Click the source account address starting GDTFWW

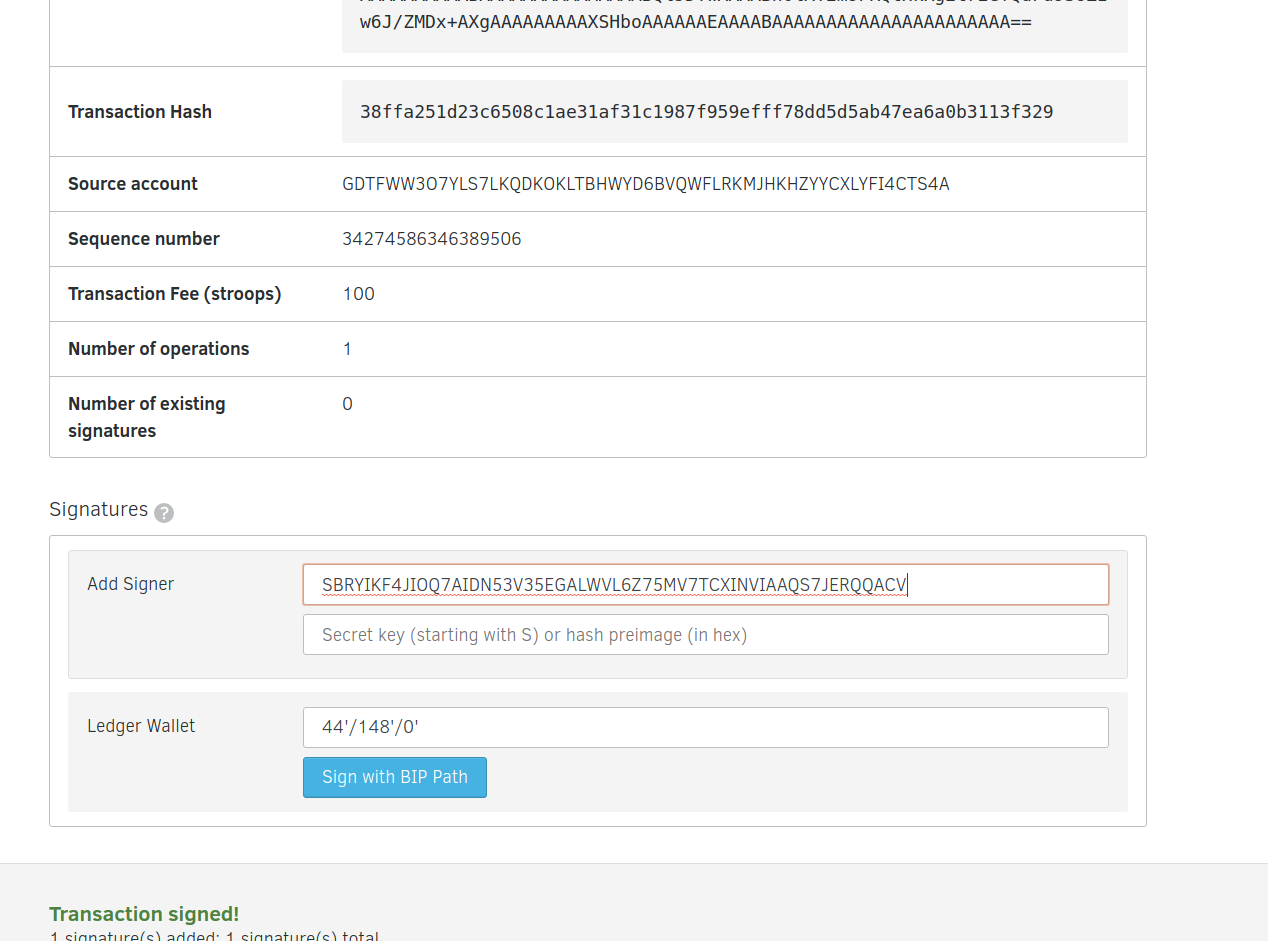coord(645,184)
